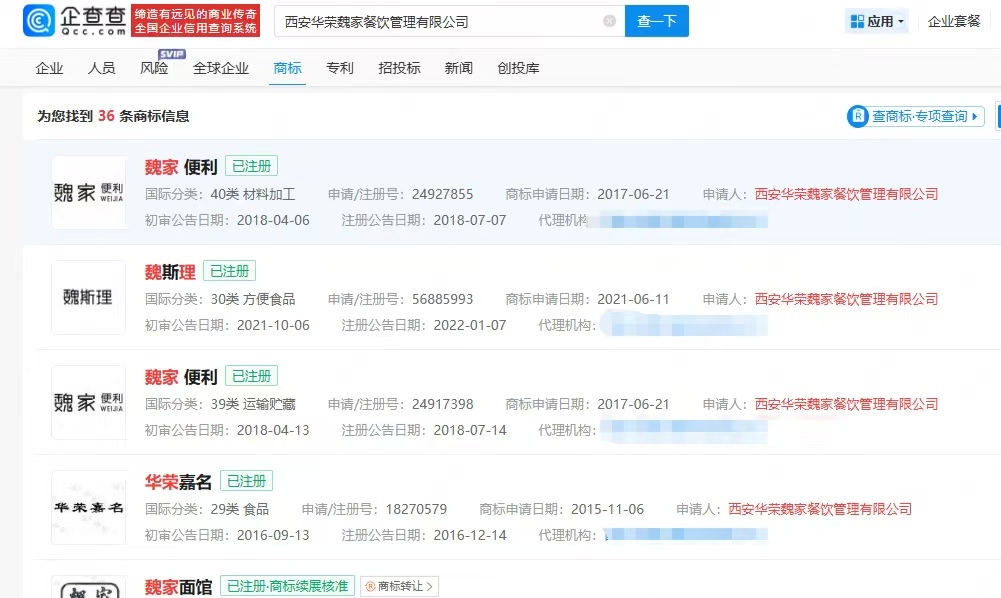The height and width of the screenshot is (598, 1001).
Task: Open 魏家便利 title with number 24927855
Action: click(181, 167)
